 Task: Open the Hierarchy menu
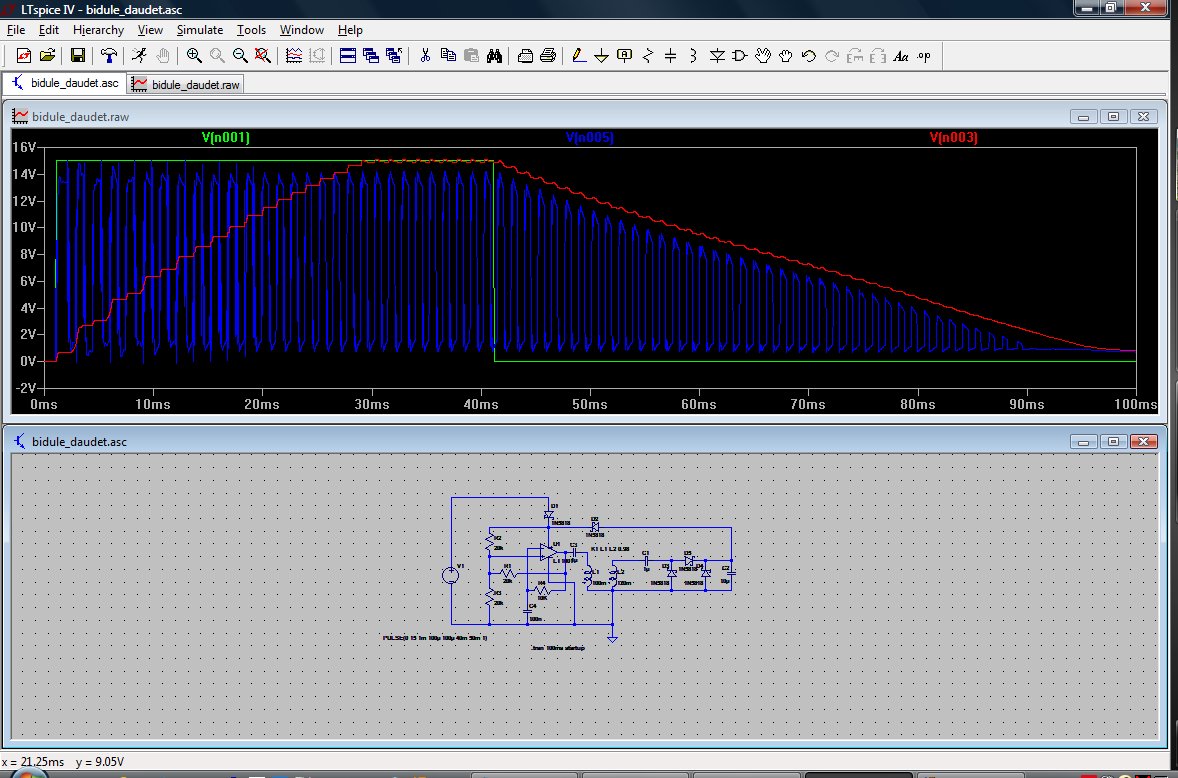tap(98, 30)
